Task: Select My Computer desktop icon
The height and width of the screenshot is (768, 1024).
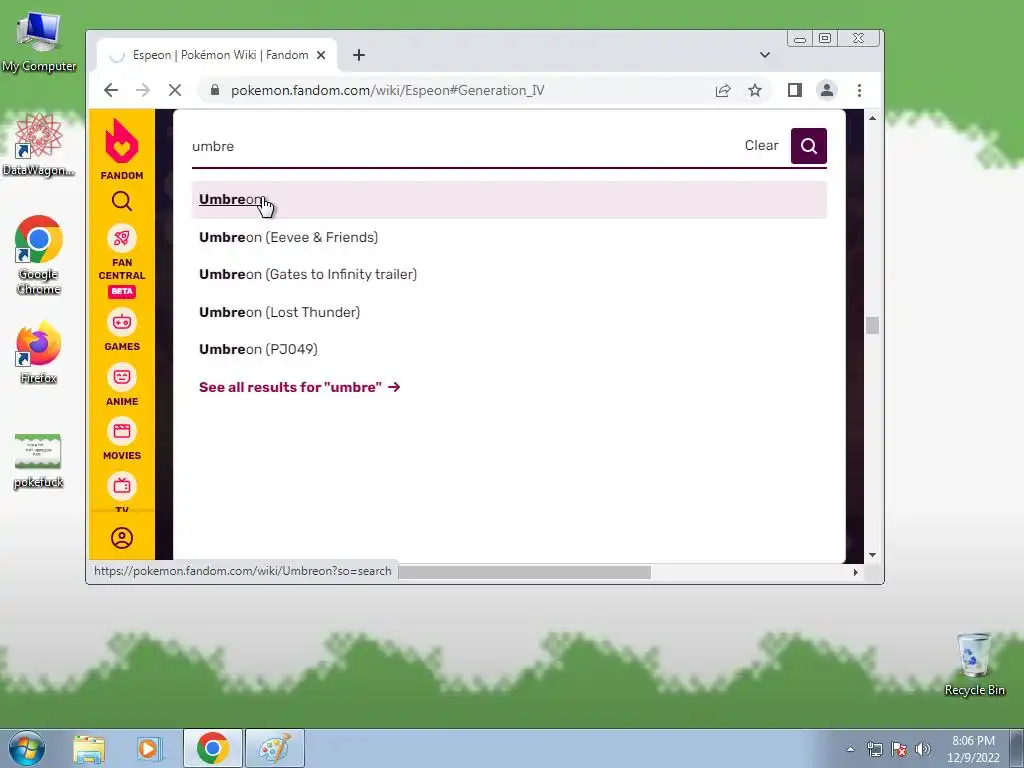Action: click(x=39, y=42)
